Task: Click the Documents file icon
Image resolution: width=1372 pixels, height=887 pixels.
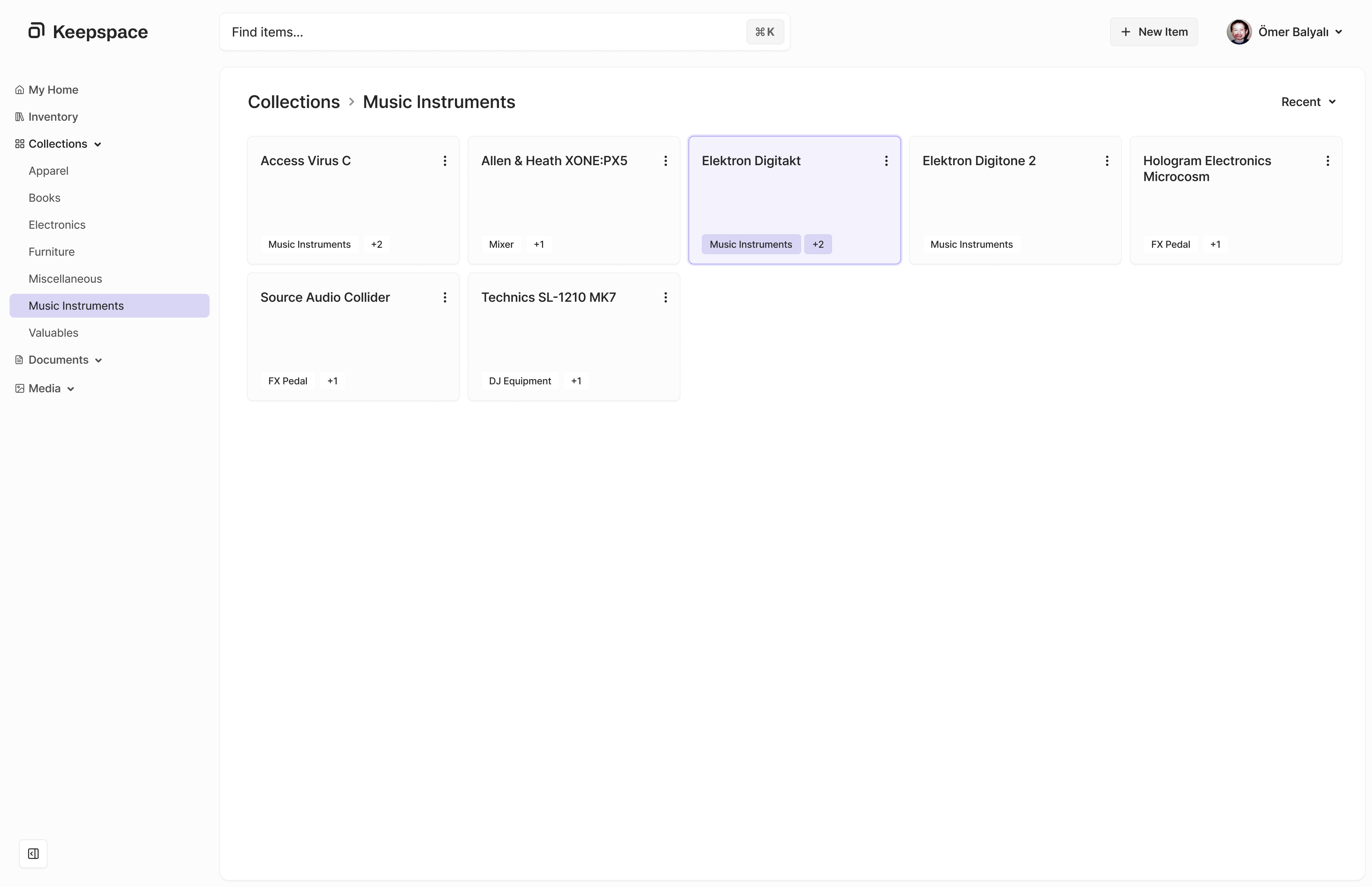Action: click(19, 360)
